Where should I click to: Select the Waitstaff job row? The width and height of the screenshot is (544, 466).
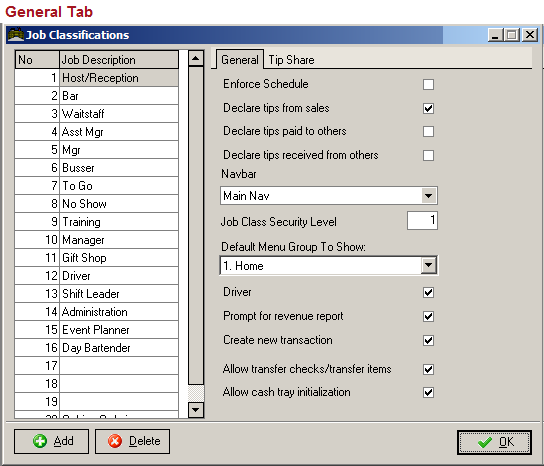pyautogui.click(x=96, y=114)
